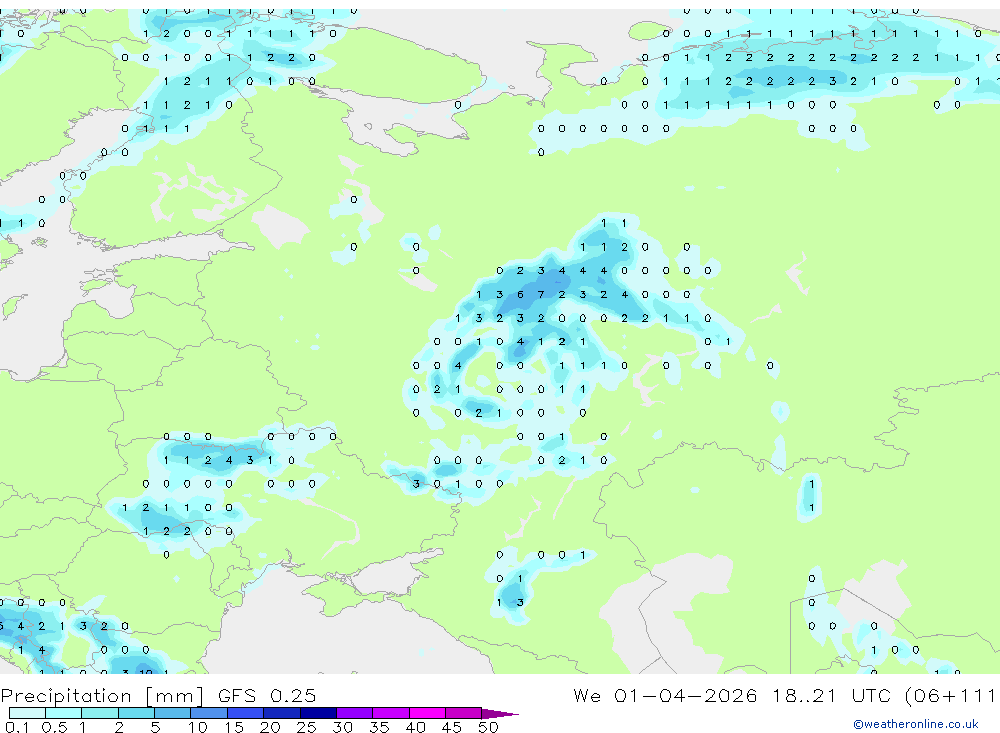This screenshot has width=1000, height=733.
Task: Click the legend arrow beyond 50 mm
Action: [500, 713]
